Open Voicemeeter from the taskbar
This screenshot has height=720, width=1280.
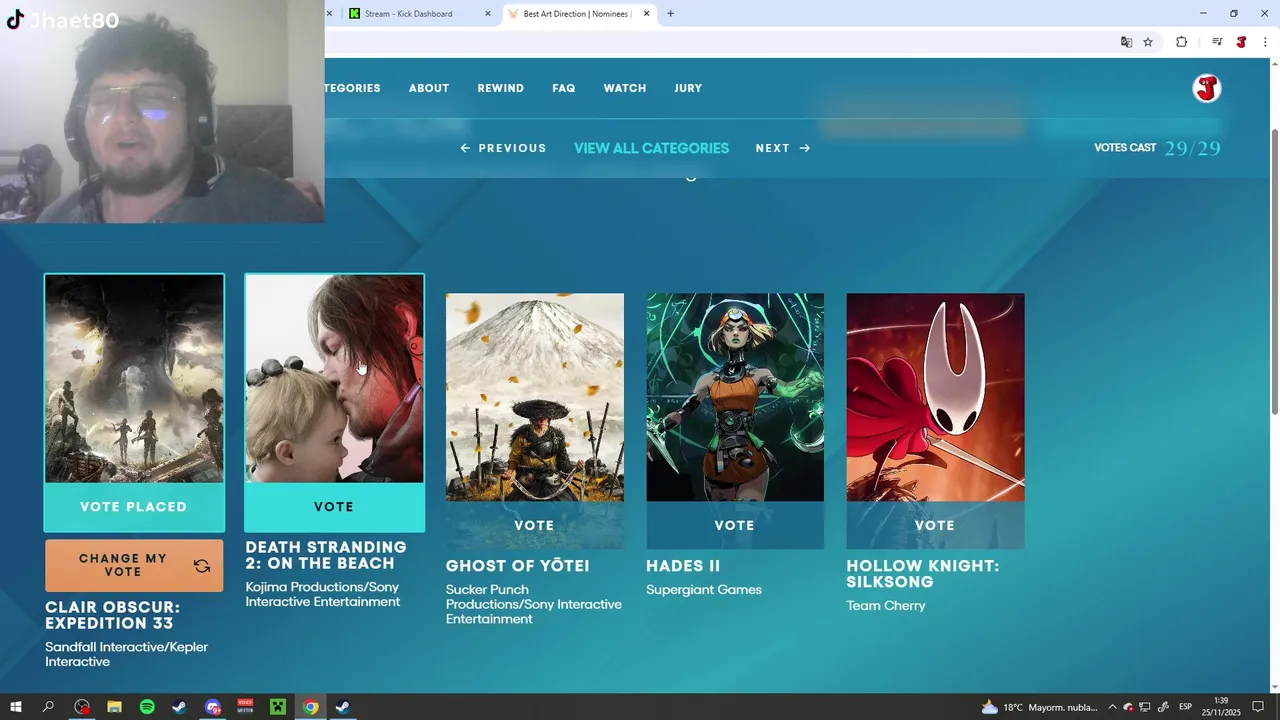pyautogui.click(x=245, y=707)
